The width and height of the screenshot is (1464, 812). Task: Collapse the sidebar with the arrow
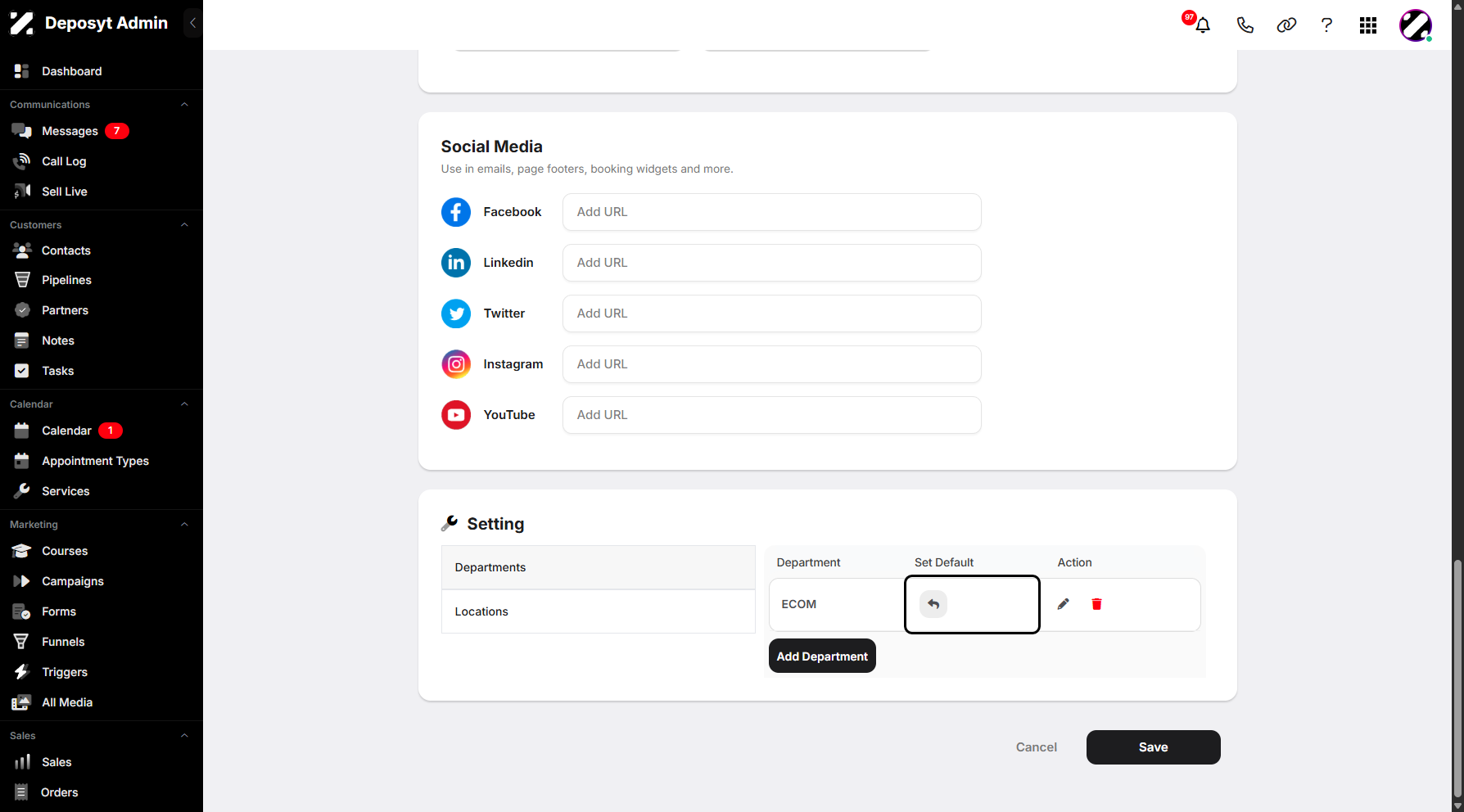[x=192, y=23]
